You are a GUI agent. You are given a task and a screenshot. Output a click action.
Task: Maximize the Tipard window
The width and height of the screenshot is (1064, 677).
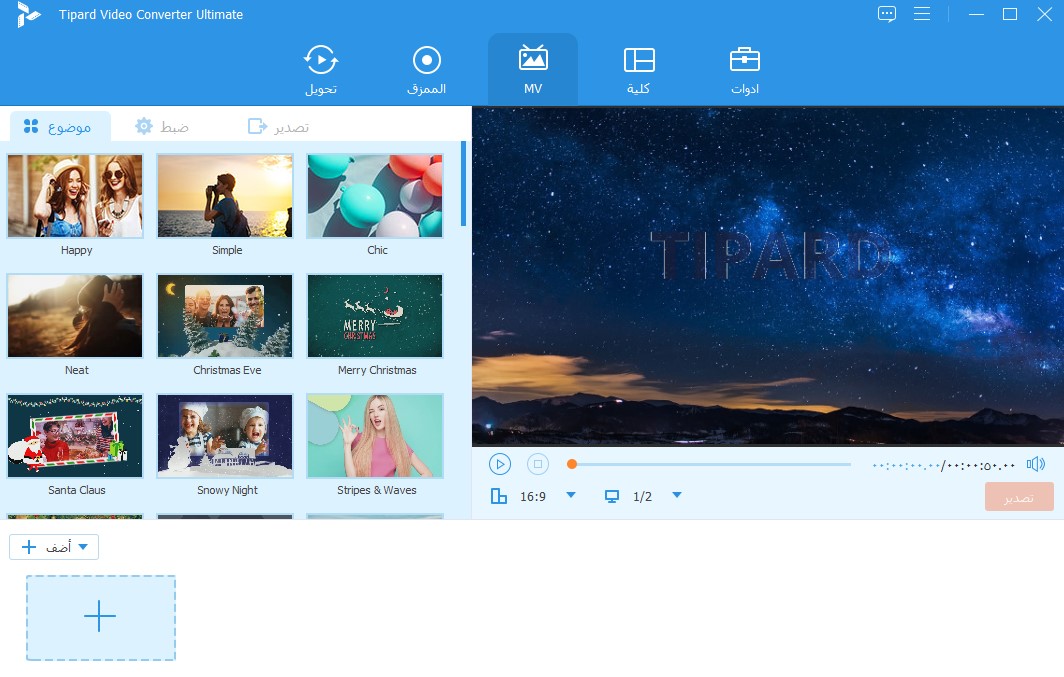click(1010, 14)
